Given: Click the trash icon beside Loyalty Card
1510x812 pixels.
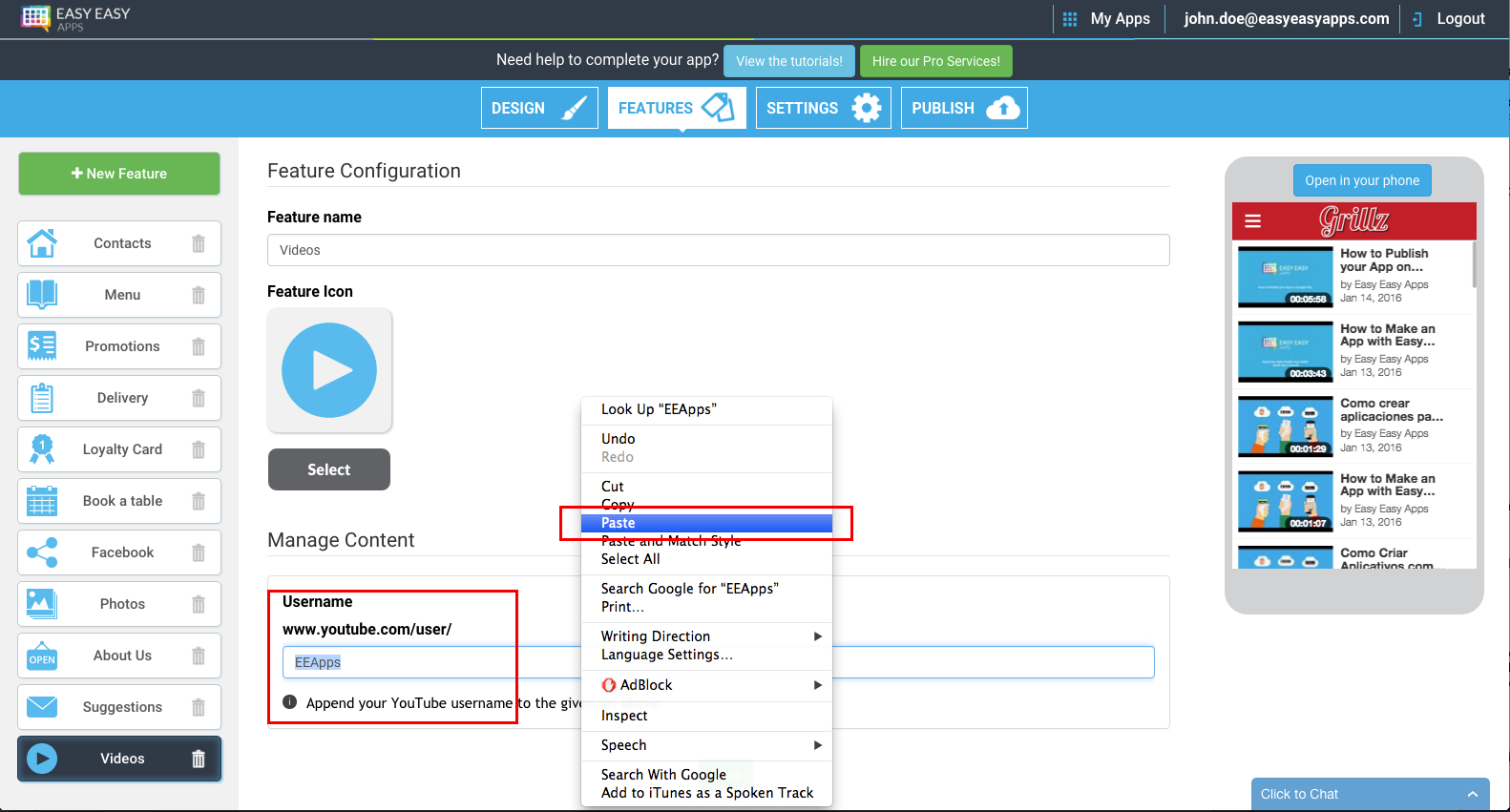Looking at the screenshot, I should 199,449.
